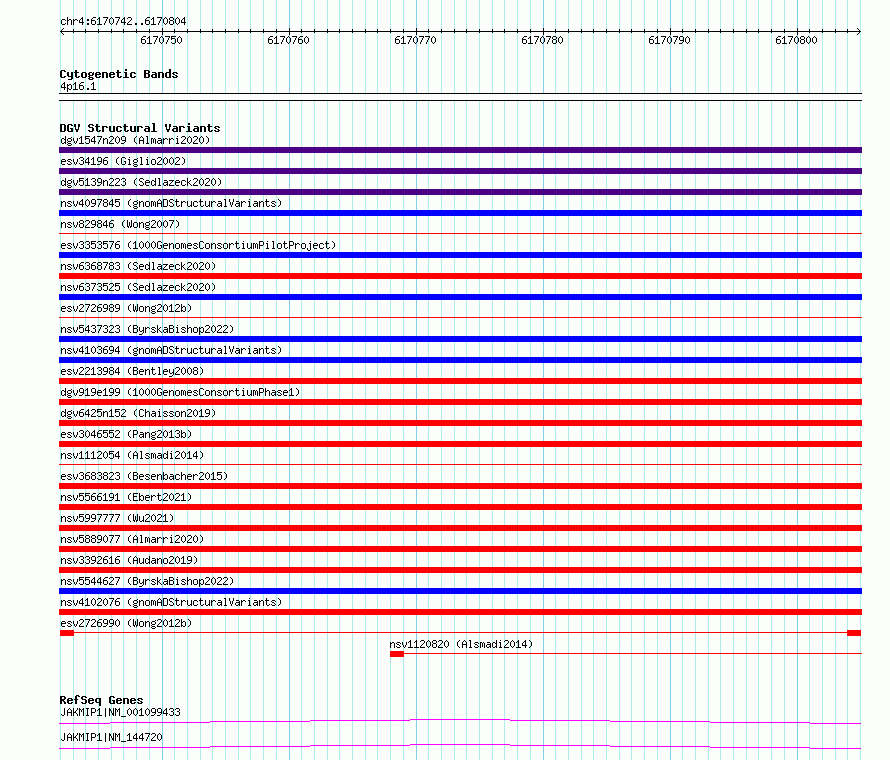The image size is (890, 760).
Task: Open variant esv2726990 (Wong2012b)
Action: [126, 623]
